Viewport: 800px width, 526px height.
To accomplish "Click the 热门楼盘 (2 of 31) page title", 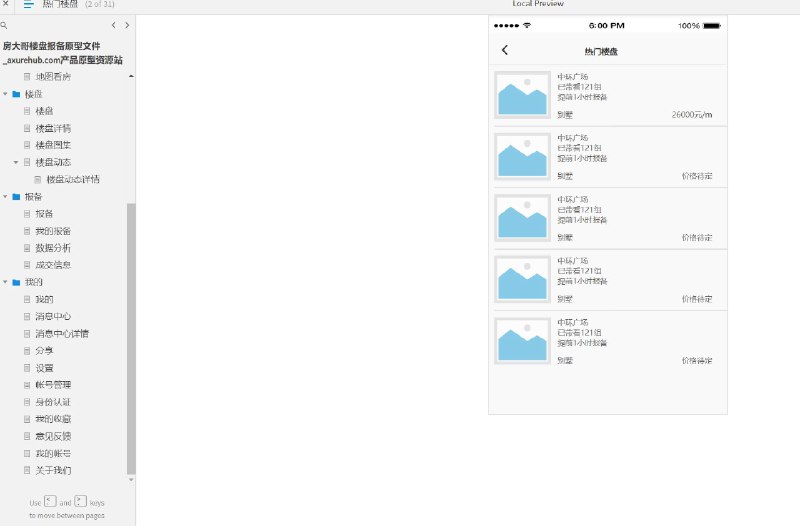I will pos(78,4).
